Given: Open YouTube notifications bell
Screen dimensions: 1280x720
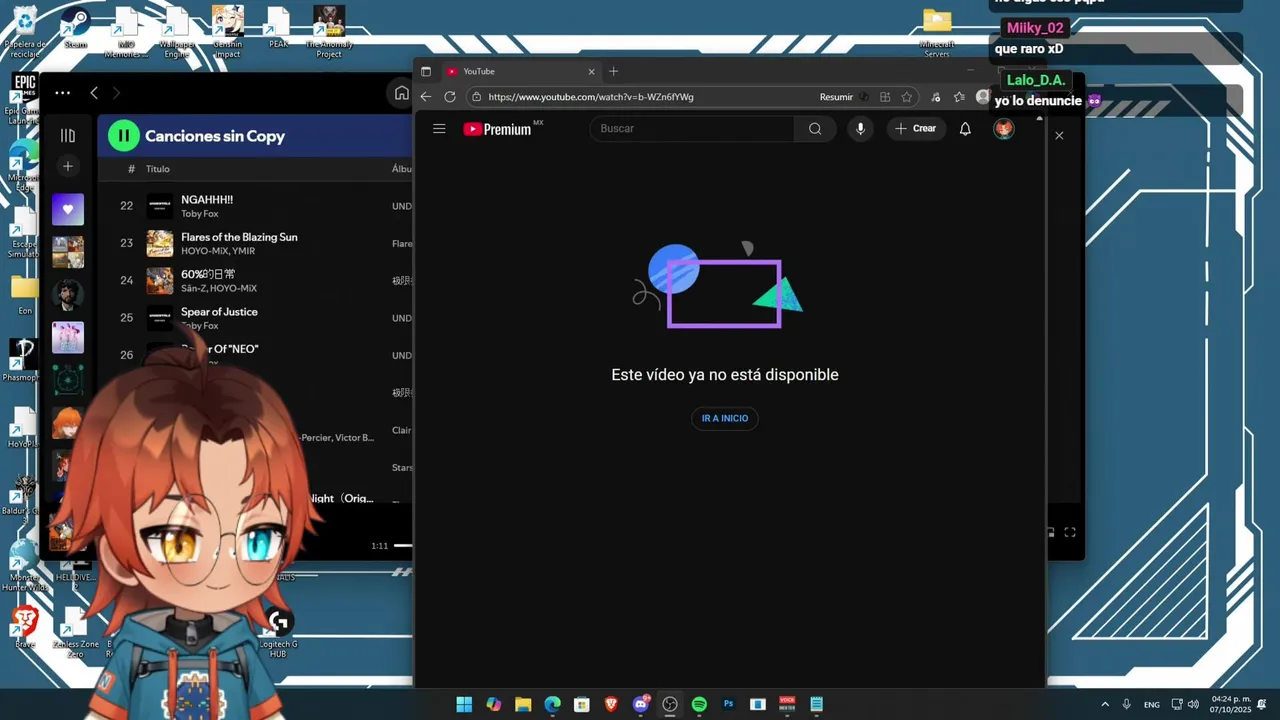Looking at the screenshot, I should [x=965, y=129].
